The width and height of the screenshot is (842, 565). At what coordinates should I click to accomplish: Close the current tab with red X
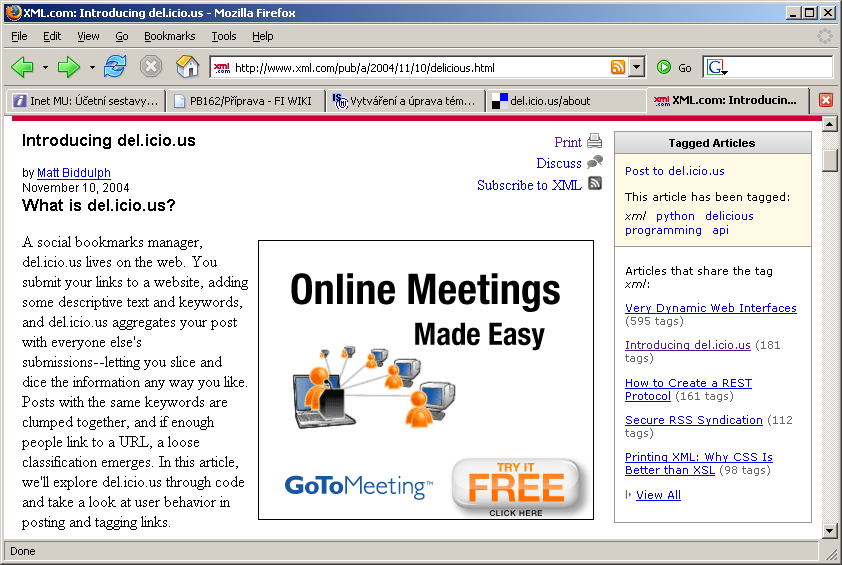click(825, 100)
